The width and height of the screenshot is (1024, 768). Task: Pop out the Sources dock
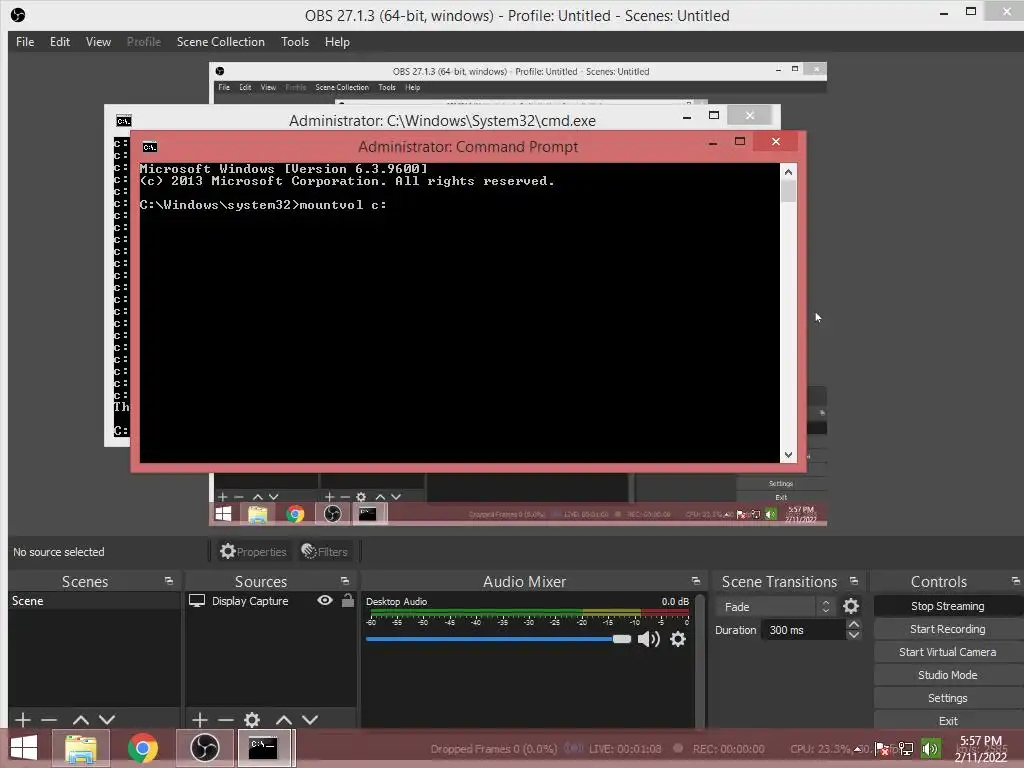tap(345, 581)
